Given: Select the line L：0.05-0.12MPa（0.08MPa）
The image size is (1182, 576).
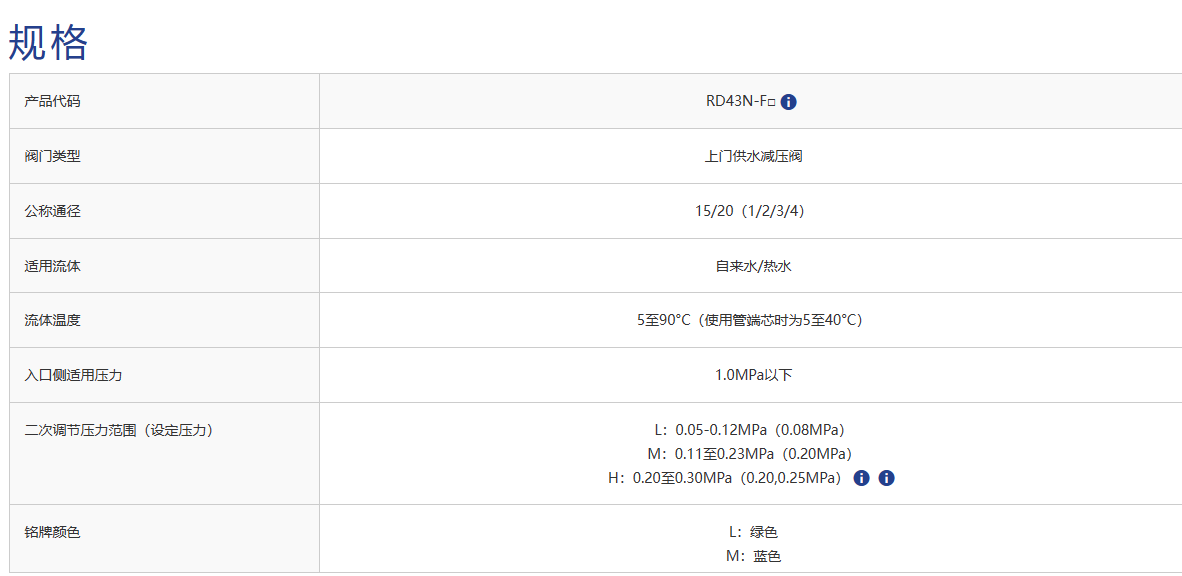Looking at the screenshot, I should point(752,430).
